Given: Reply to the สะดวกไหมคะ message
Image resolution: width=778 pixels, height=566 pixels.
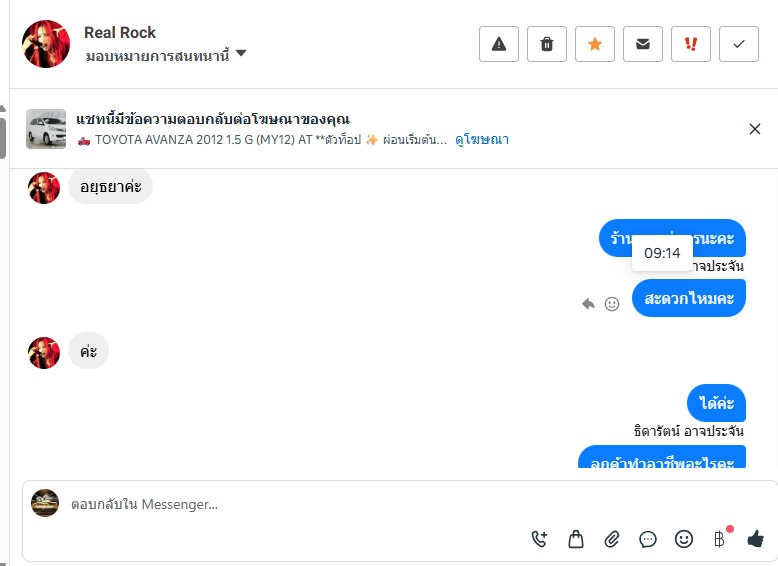Looking at the screenshot, I should click(x=589, y=304).
